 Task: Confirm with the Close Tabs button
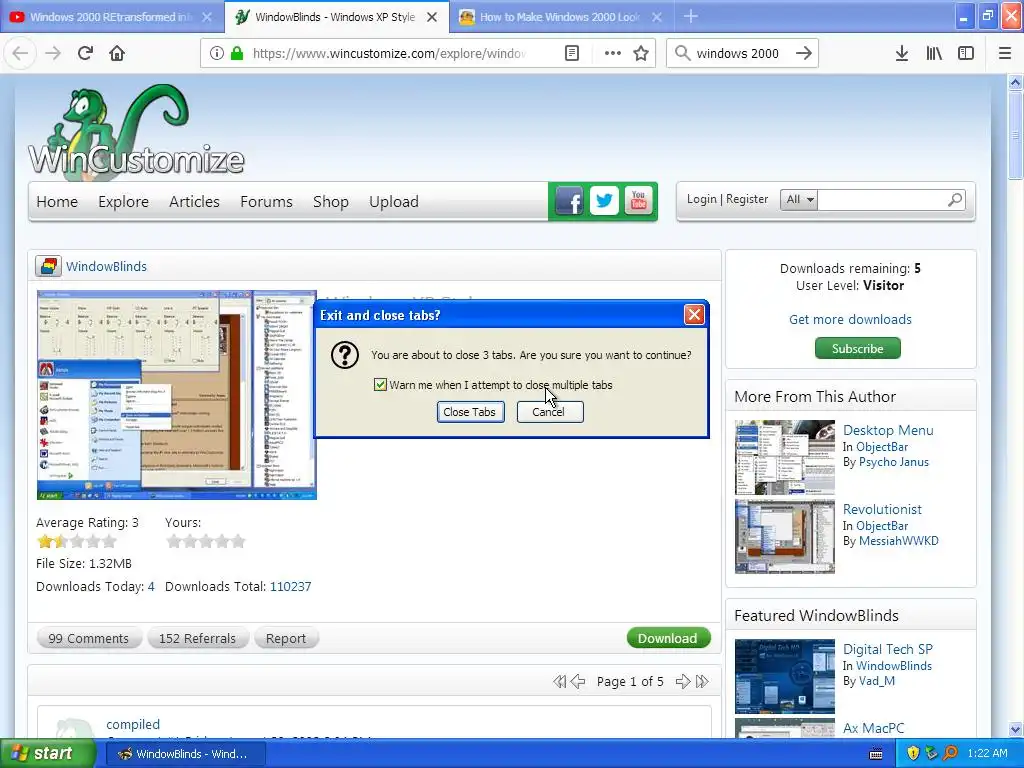coord(470,412)
